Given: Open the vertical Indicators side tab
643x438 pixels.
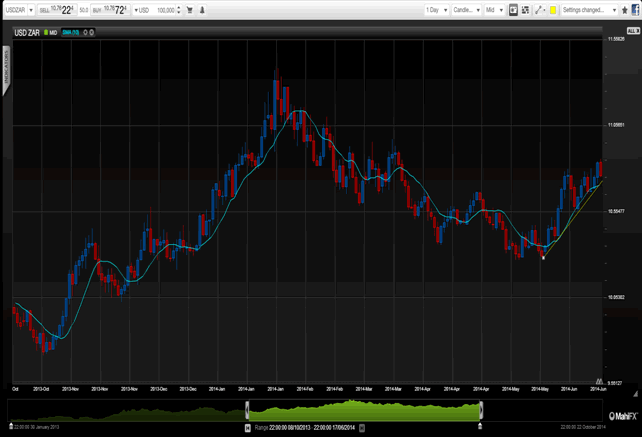Looking at the screenshot, I should [4, 74].
